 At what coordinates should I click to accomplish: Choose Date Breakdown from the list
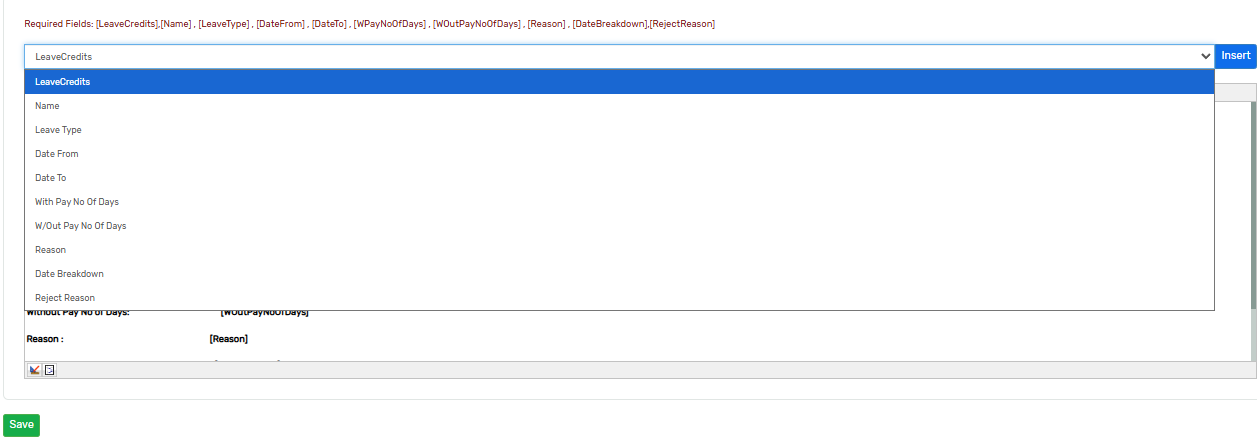click(619, 274)
